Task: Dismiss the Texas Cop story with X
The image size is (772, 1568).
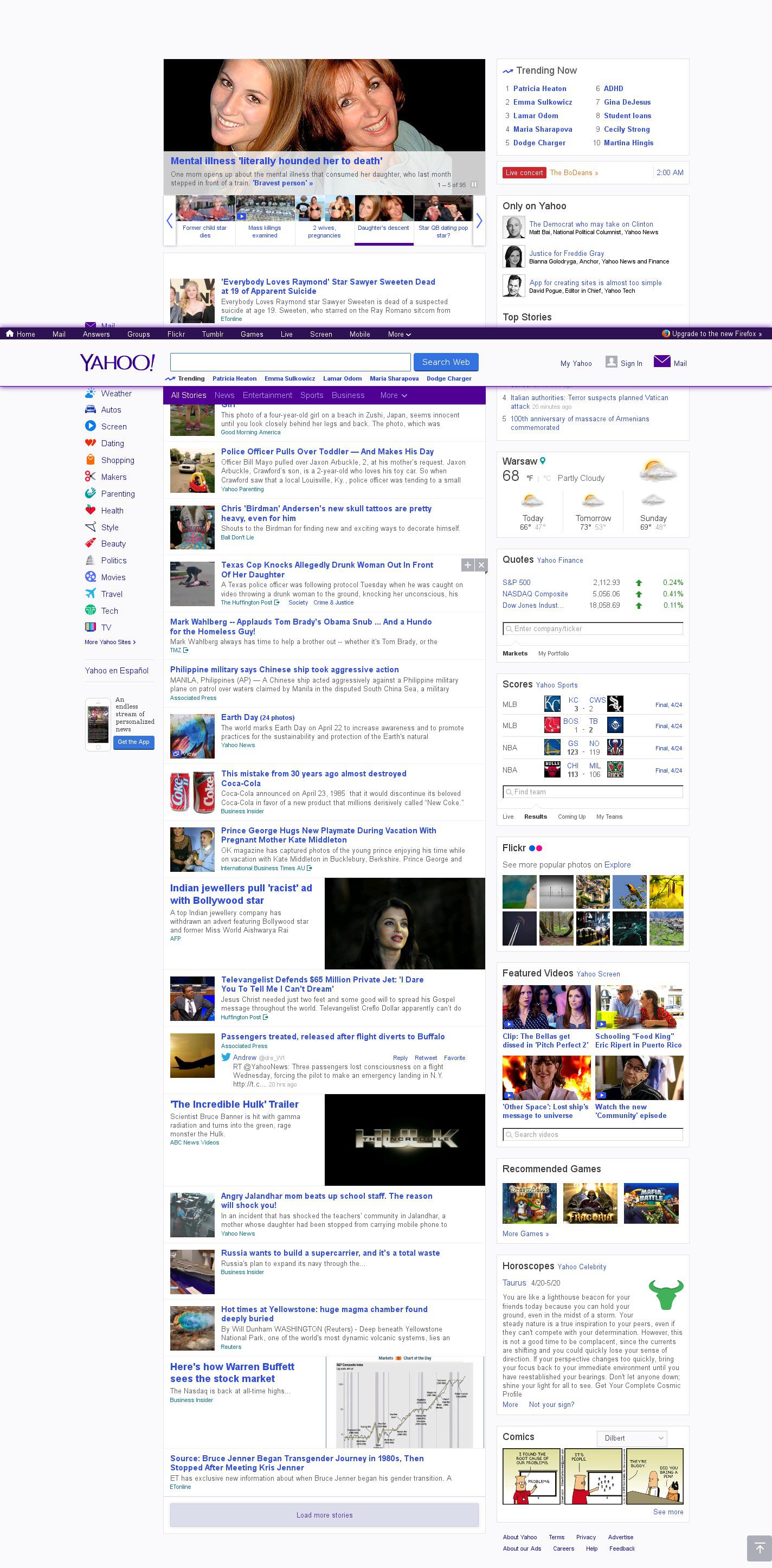Action: [x=481, y=565]
